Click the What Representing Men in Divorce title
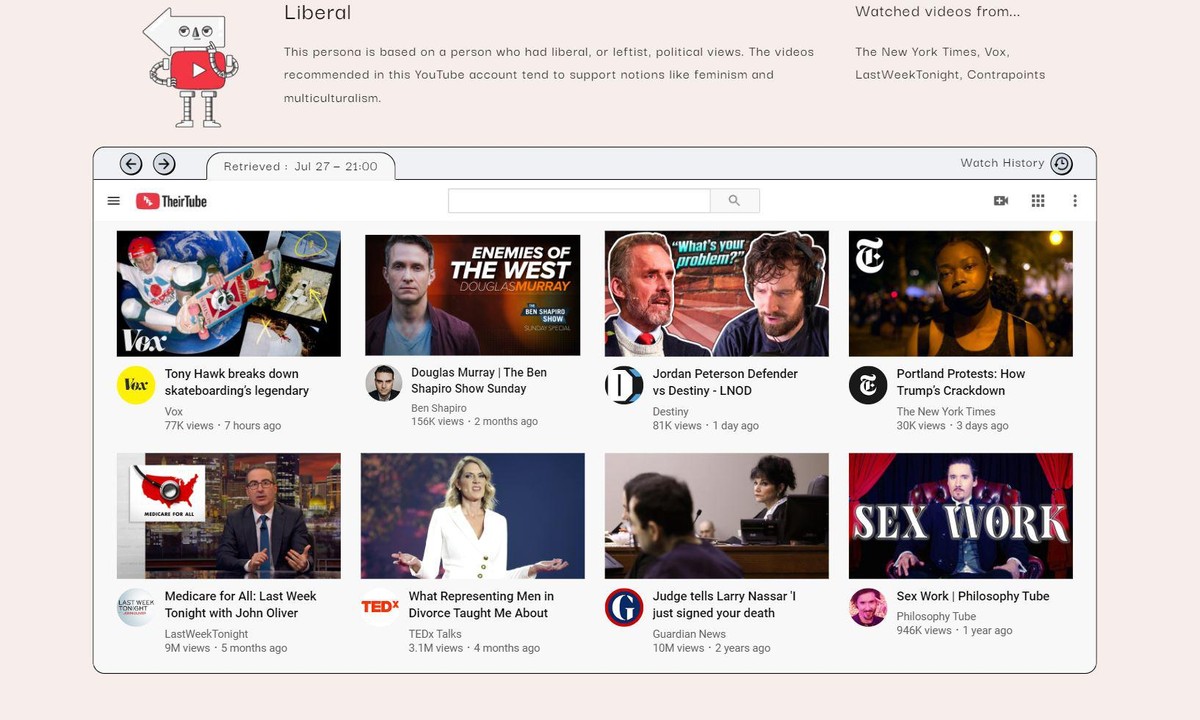 (481, 604)
